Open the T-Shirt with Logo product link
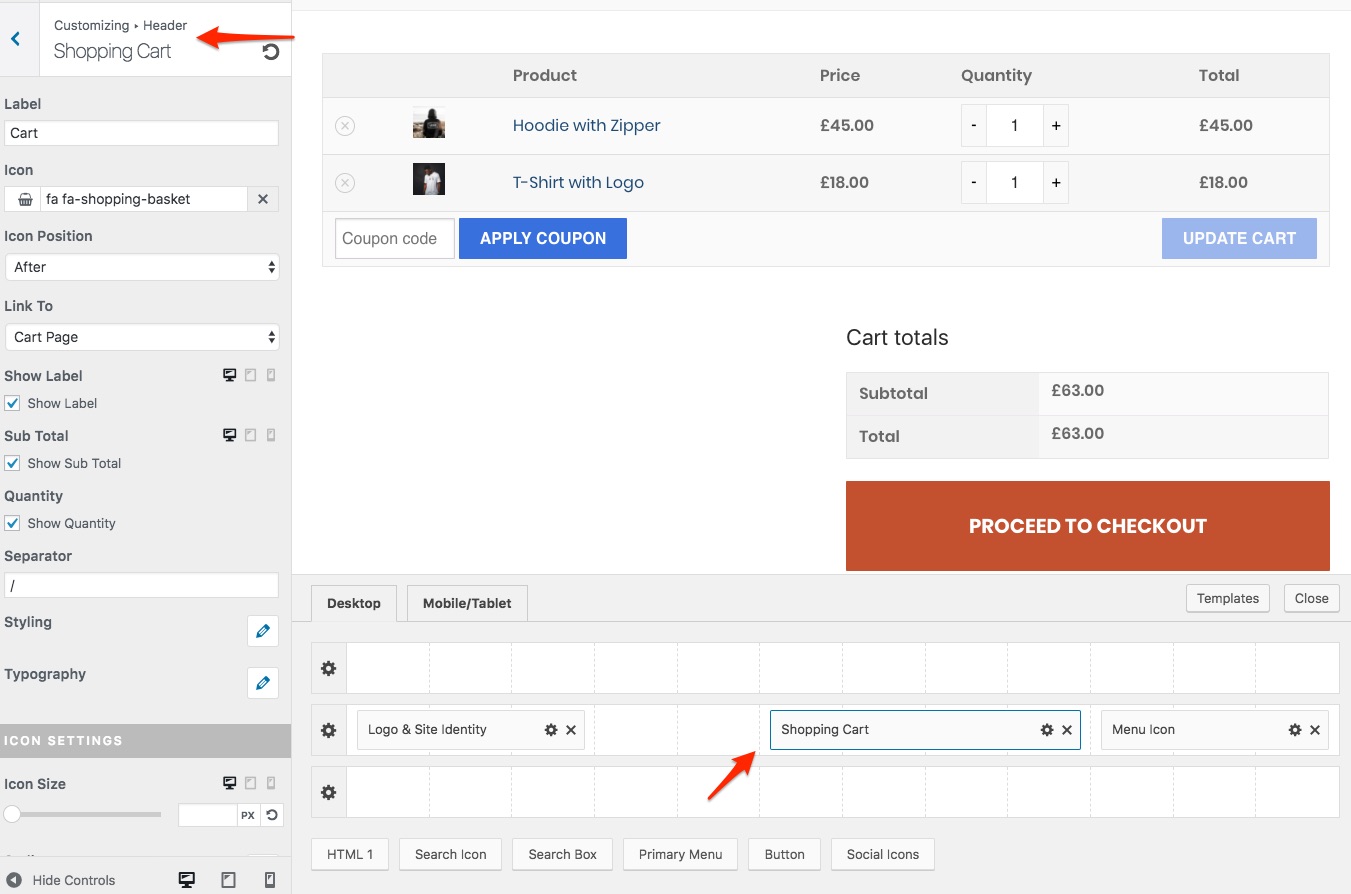This screenshot has height=894, width=1351. [578, 183]
